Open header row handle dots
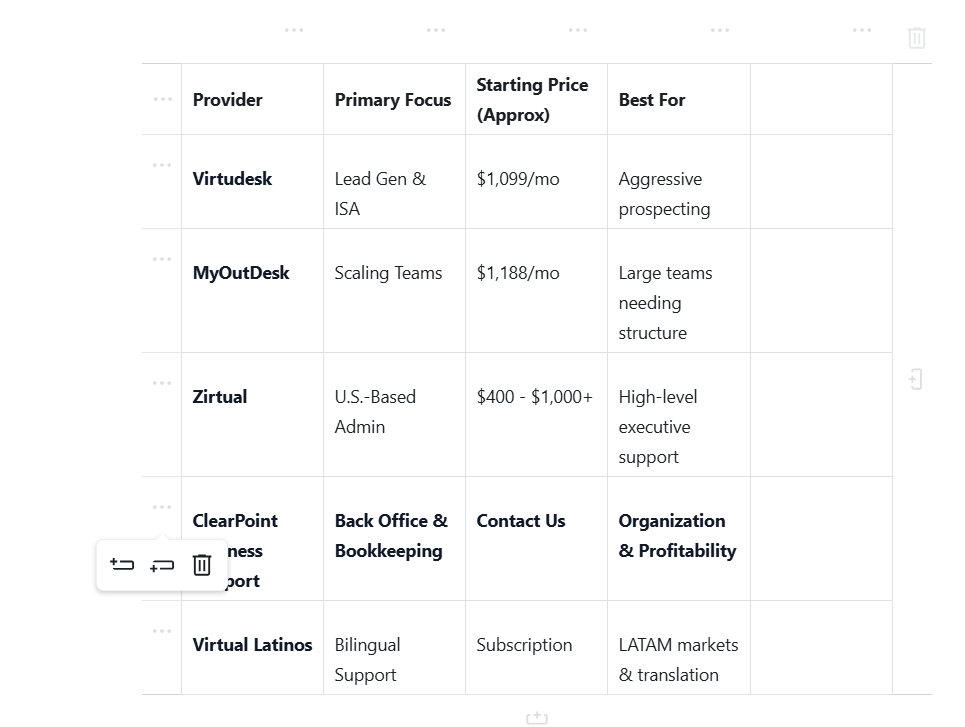965x727 pixels. pos(162,99)
